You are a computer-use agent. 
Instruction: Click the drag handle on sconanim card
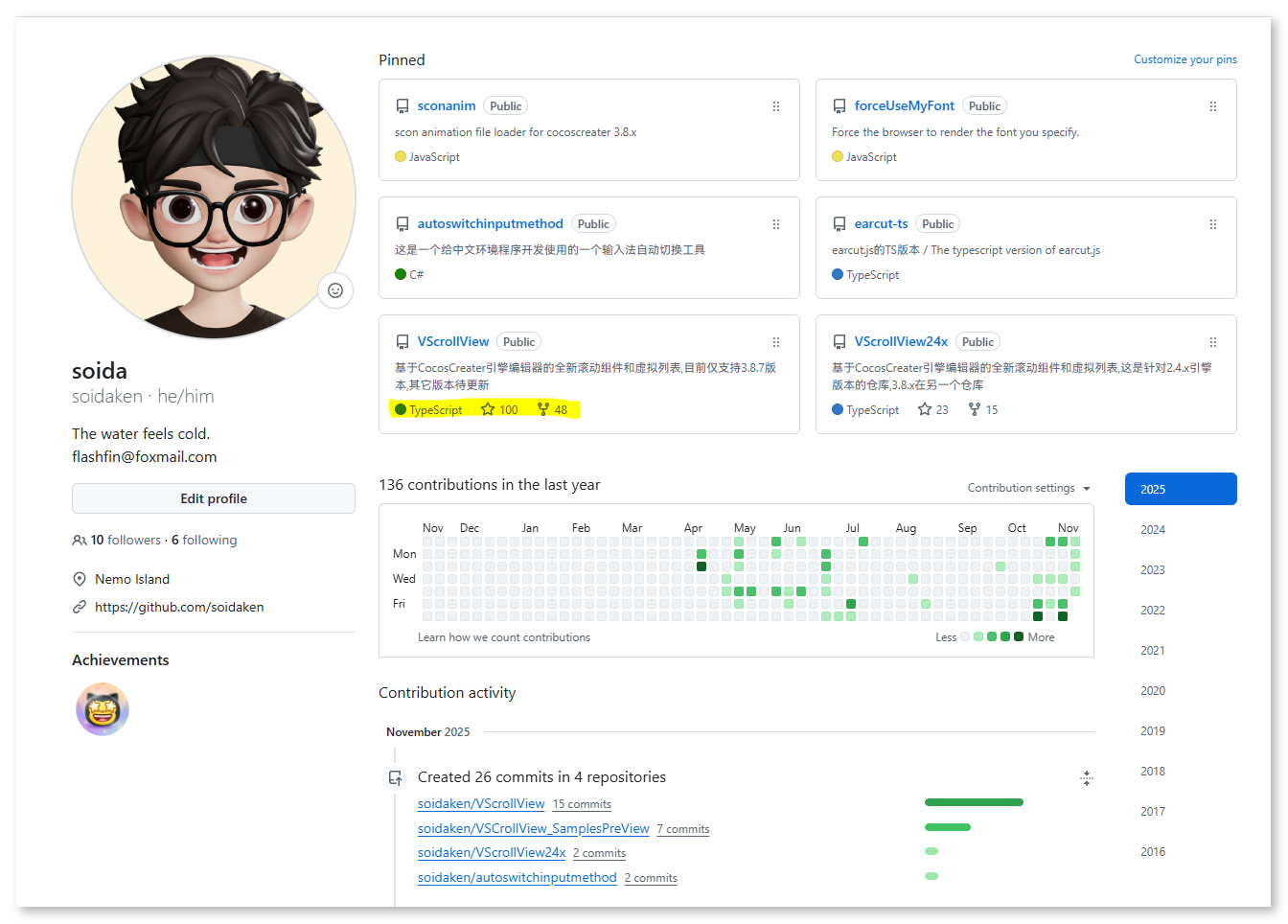tap(776, 106)
